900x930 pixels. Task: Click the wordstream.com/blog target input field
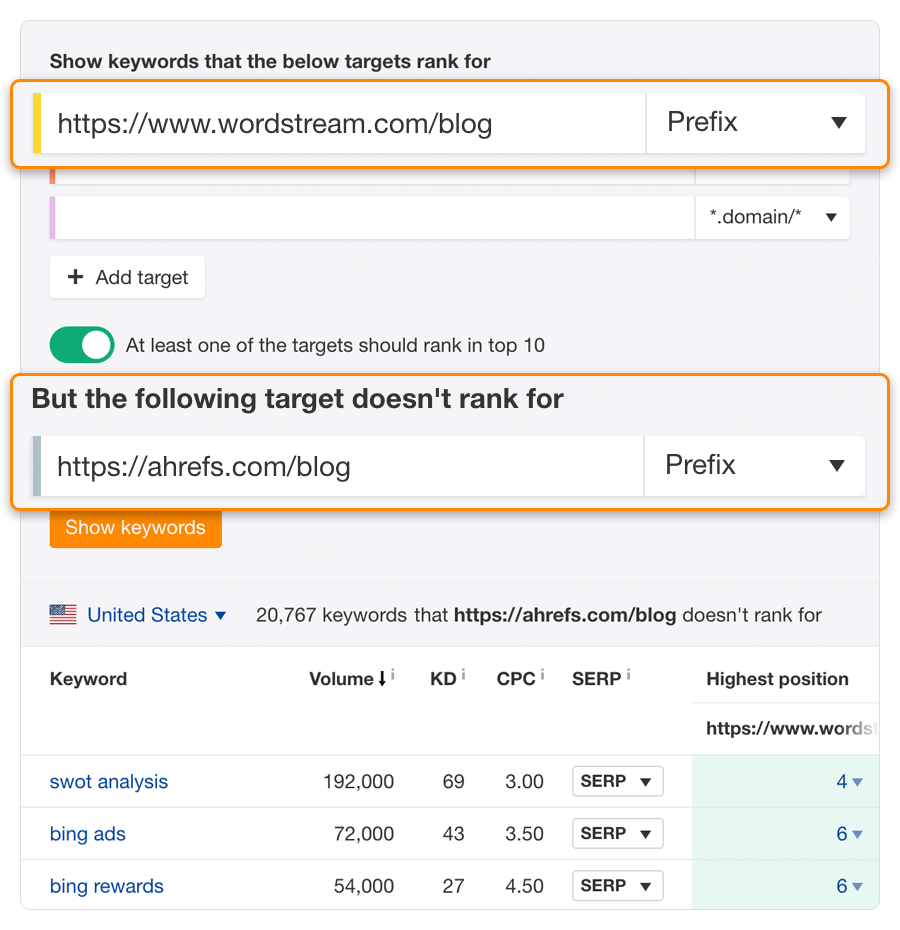coord(343,123)
